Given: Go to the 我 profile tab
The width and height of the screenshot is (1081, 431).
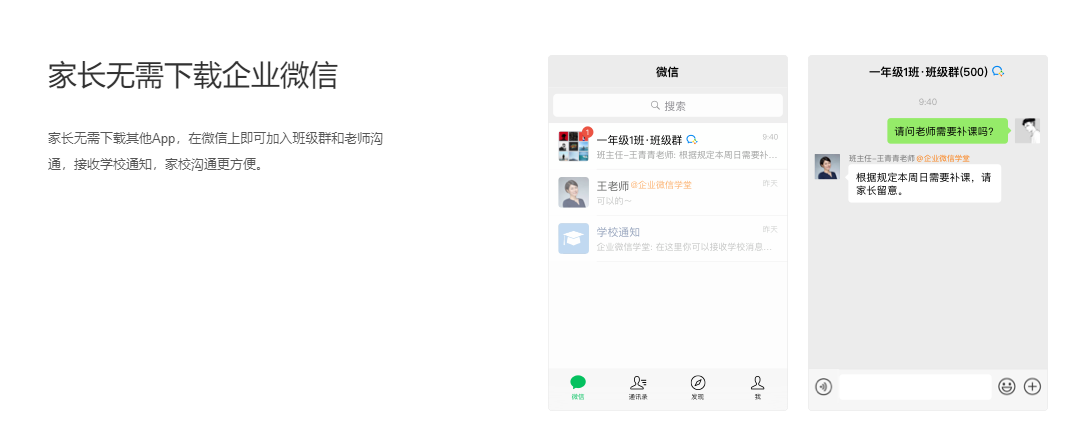Looking at the screenshot, I should (757, 387).
